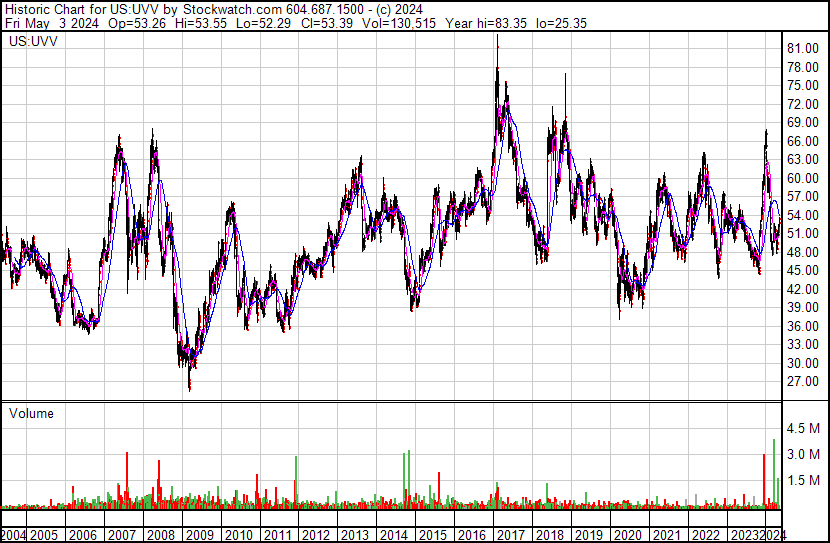This screenshot has width=830, height=543.
Task: Click the 1.5 M volume axis label
Action: point(804,480)
